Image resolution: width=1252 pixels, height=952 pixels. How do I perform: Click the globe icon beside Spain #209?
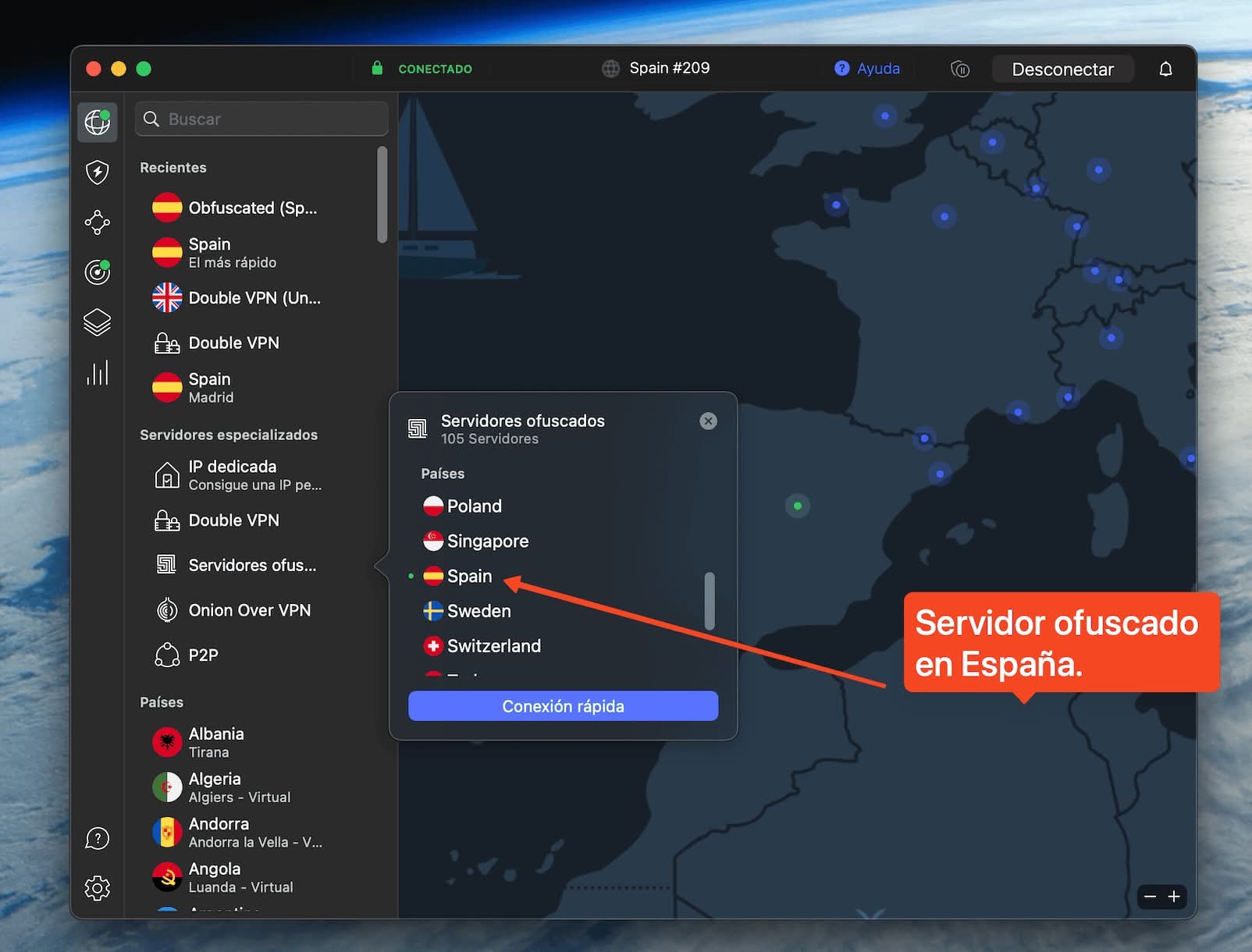click(610, 69)
